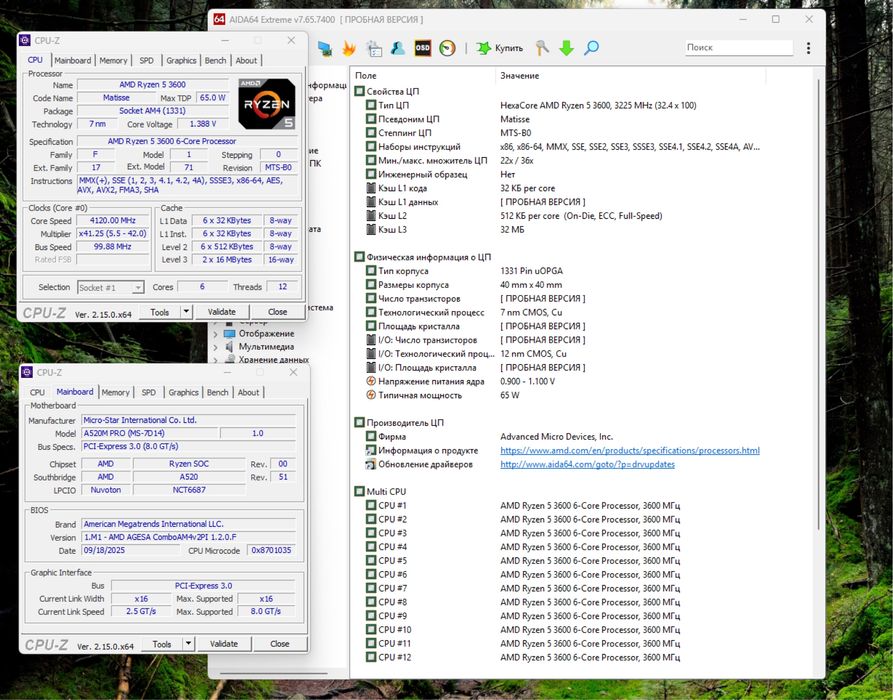Select the Степпинг ЦП row
This screenshot has height=700, width=893.
click(x=581, y=133)
